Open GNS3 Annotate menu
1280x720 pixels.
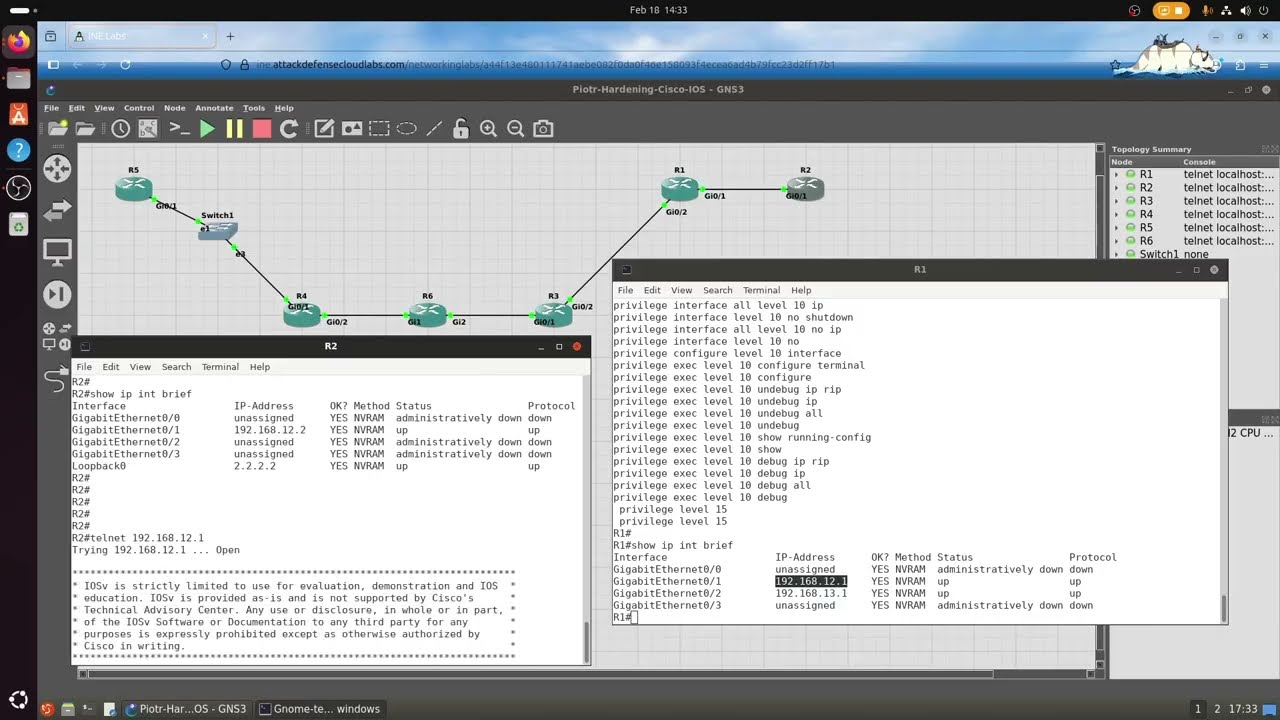pyautogui.click(x=214, y=108)
